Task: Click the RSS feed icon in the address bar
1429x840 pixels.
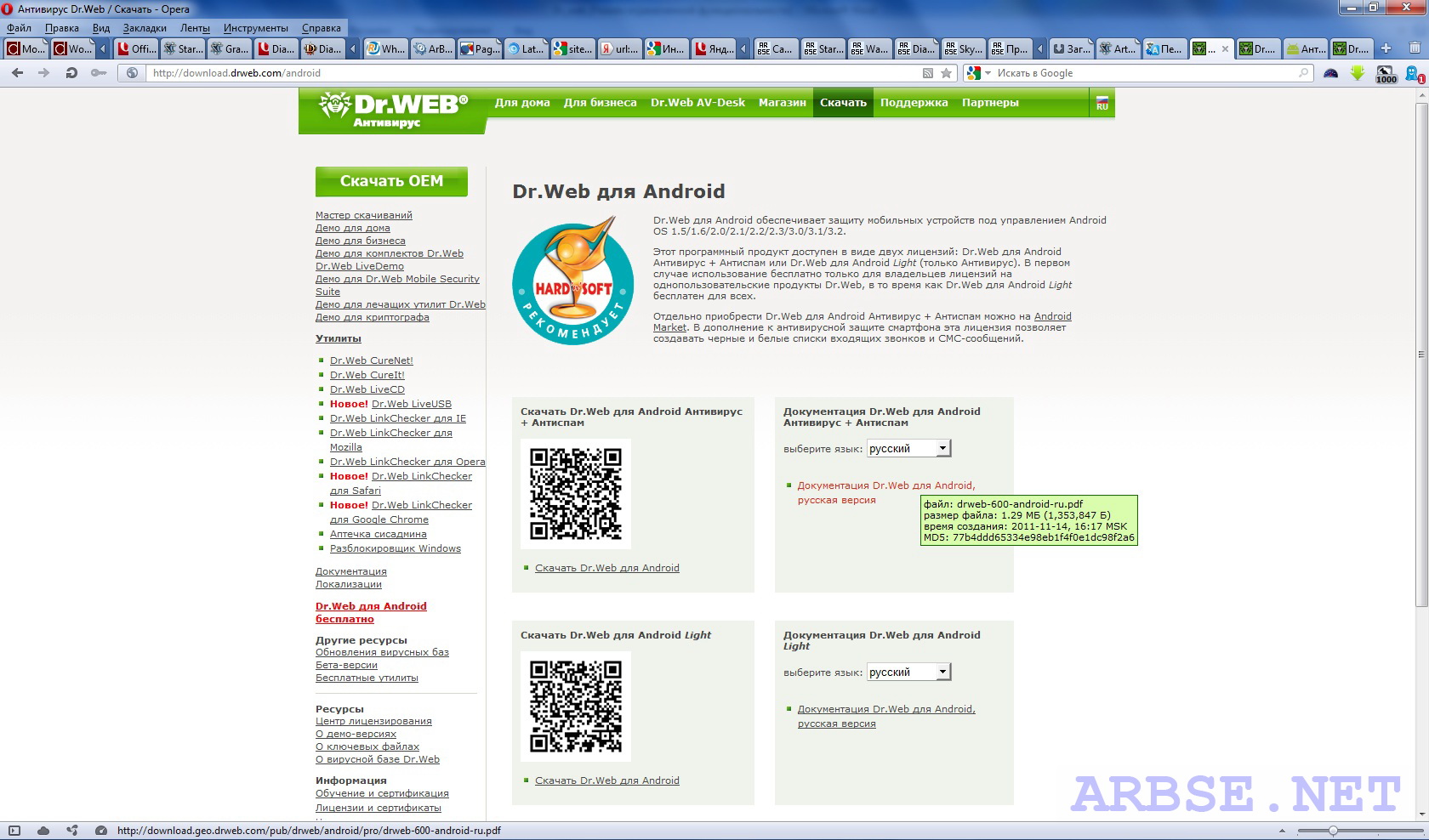Action: pyautogui.click(x=928, y=73)
